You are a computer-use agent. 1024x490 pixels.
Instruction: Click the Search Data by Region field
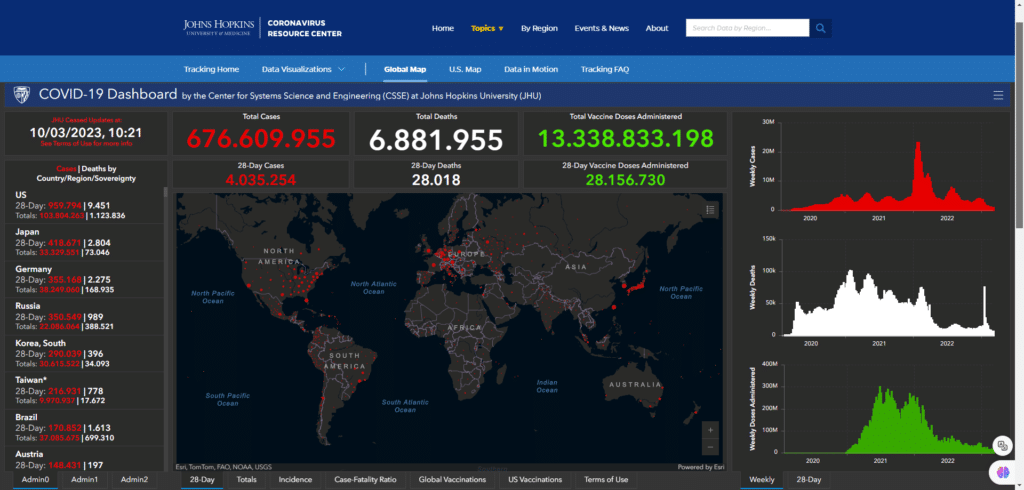pos(747,28)
